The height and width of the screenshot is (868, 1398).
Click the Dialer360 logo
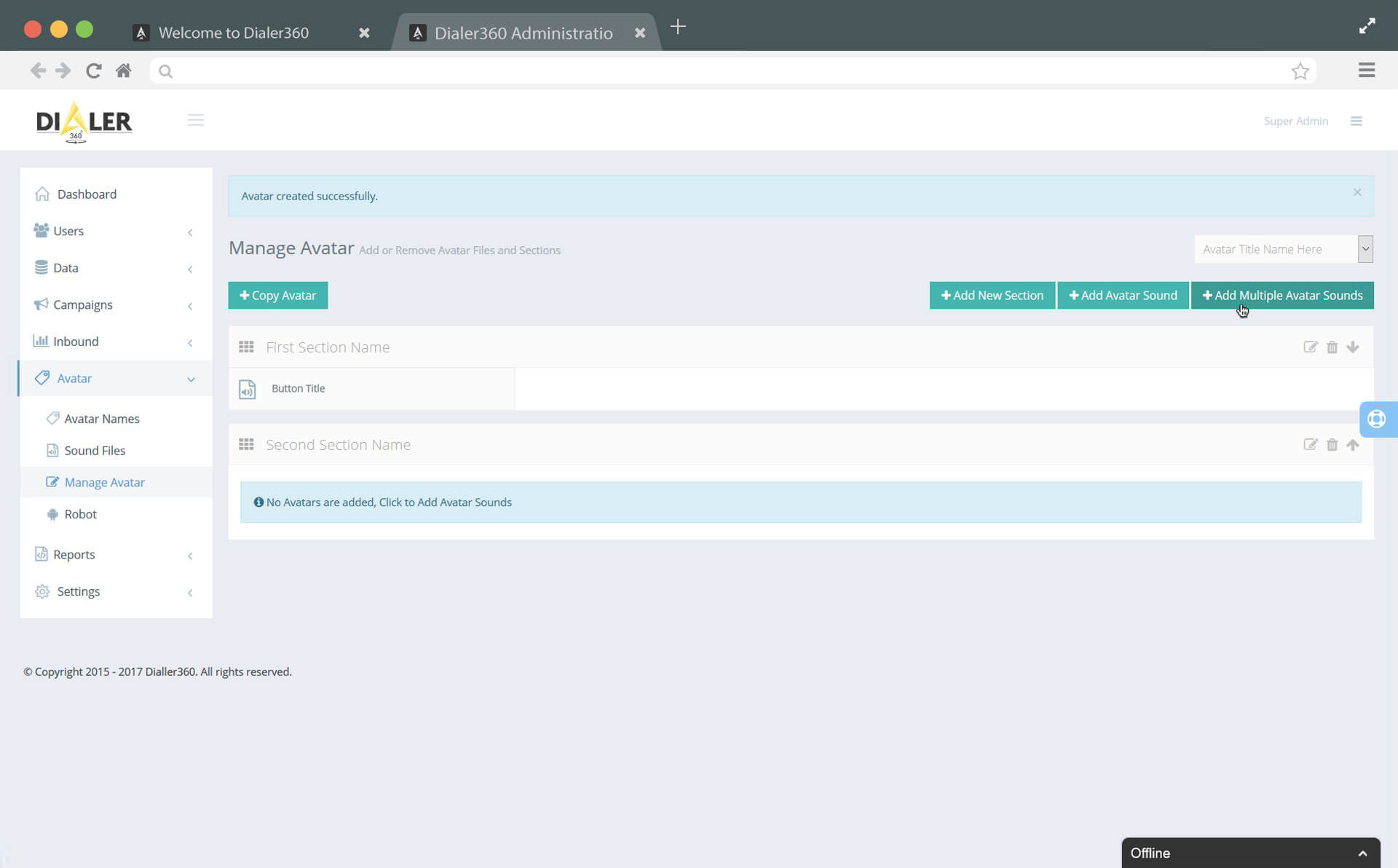[83, 121]
